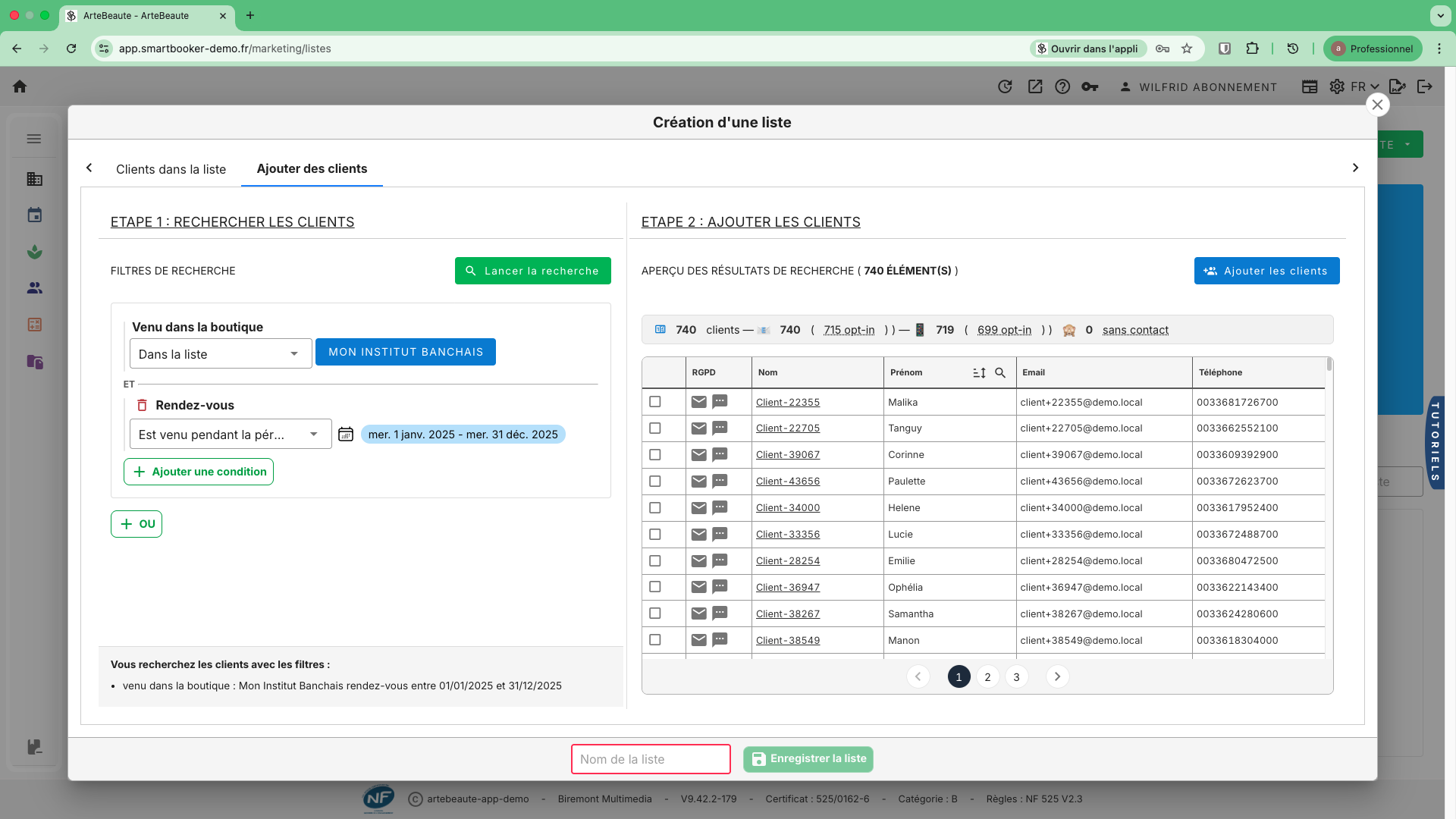Viewport: 1456px width, 819px height.
Task: Tick the checkbox next to Client-38549
Action: point(655,640)
